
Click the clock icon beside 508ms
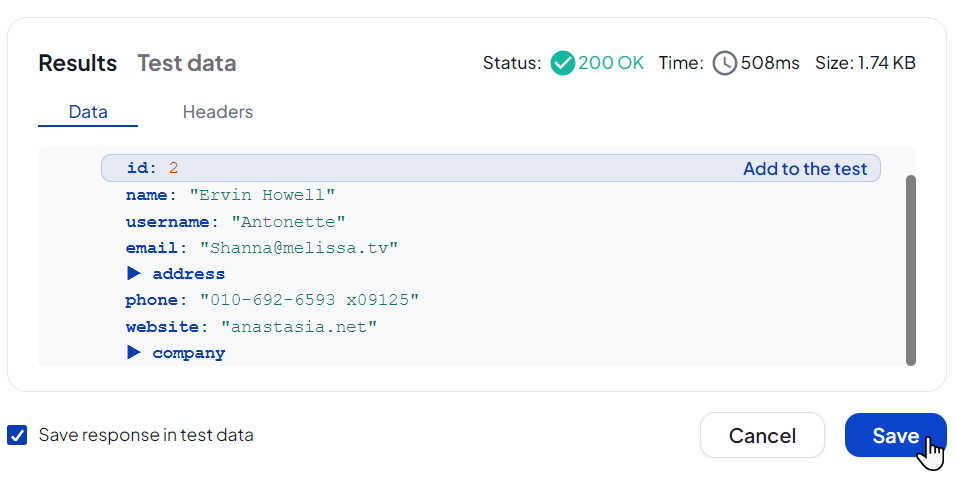click(725, 63)
